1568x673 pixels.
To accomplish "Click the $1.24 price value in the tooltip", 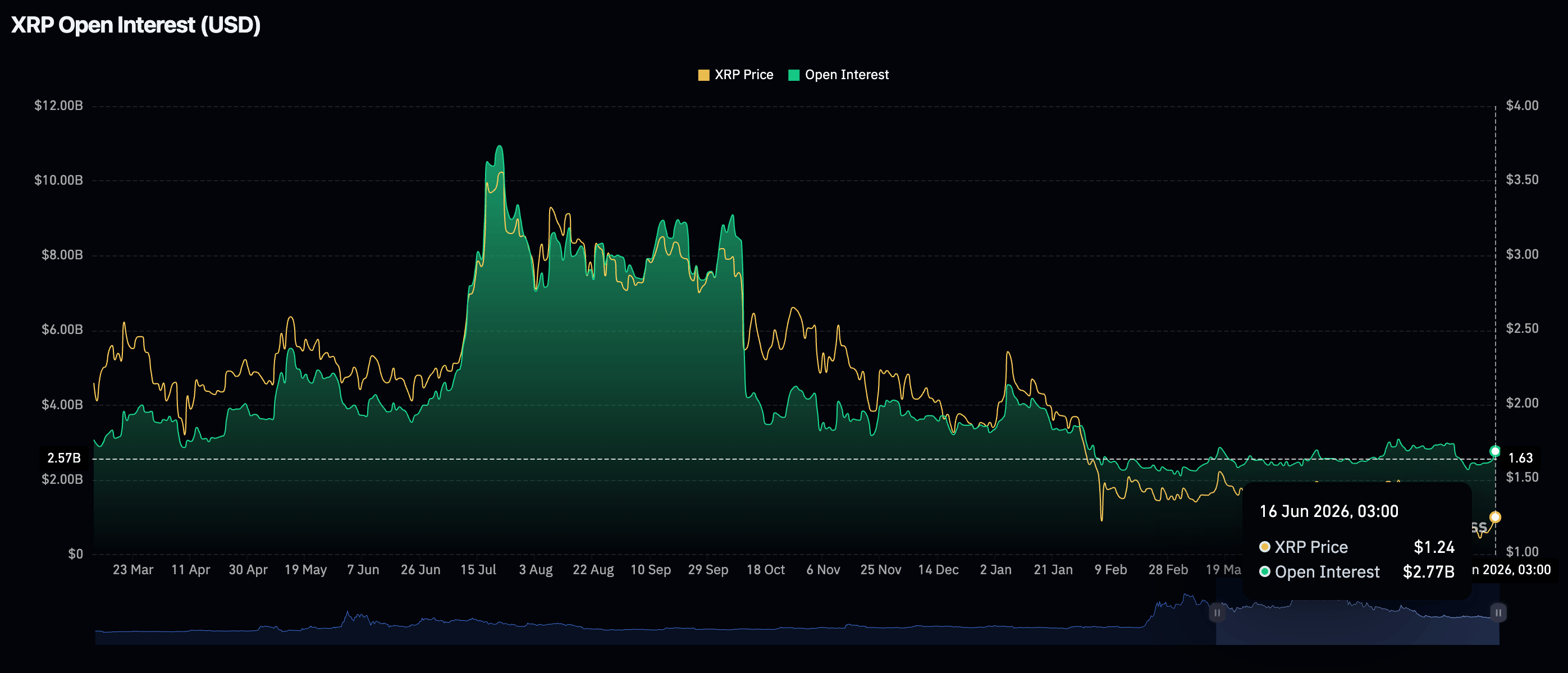I will (1434, 547).
